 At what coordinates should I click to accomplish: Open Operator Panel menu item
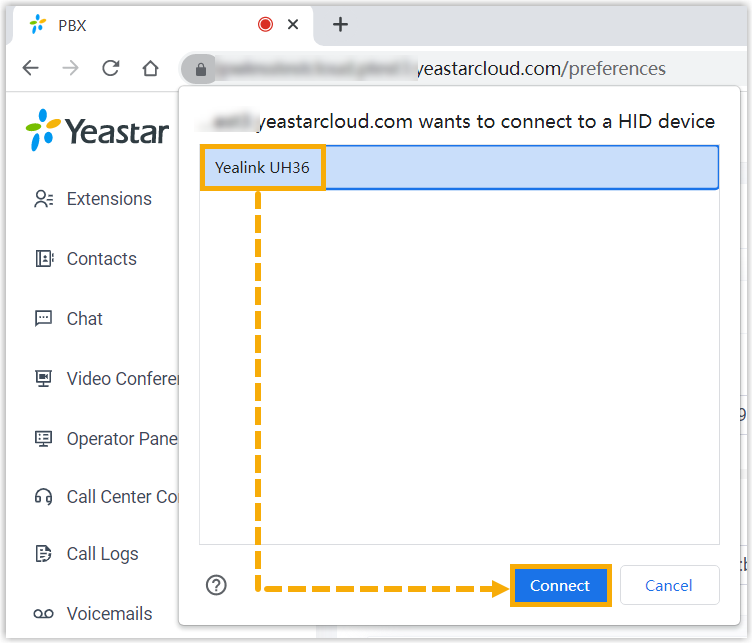coord(122,438)
